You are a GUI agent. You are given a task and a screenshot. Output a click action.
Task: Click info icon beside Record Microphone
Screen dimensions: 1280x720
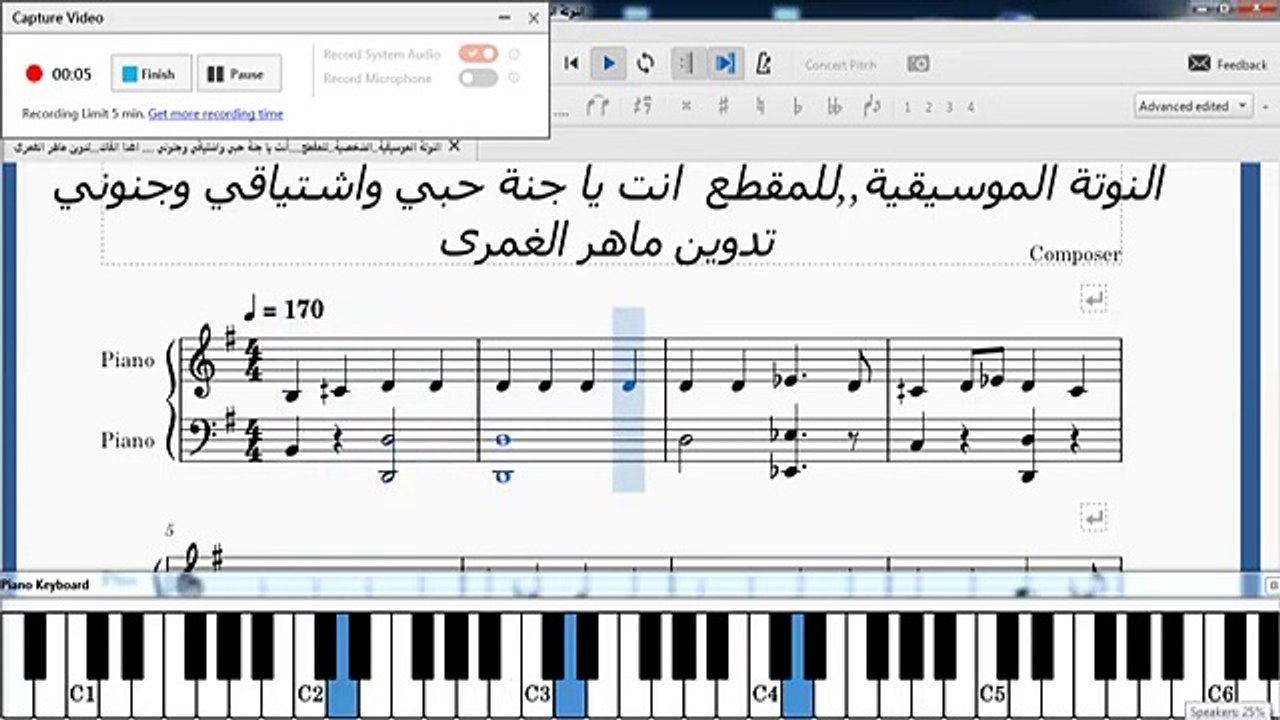(x=514, y=78)
